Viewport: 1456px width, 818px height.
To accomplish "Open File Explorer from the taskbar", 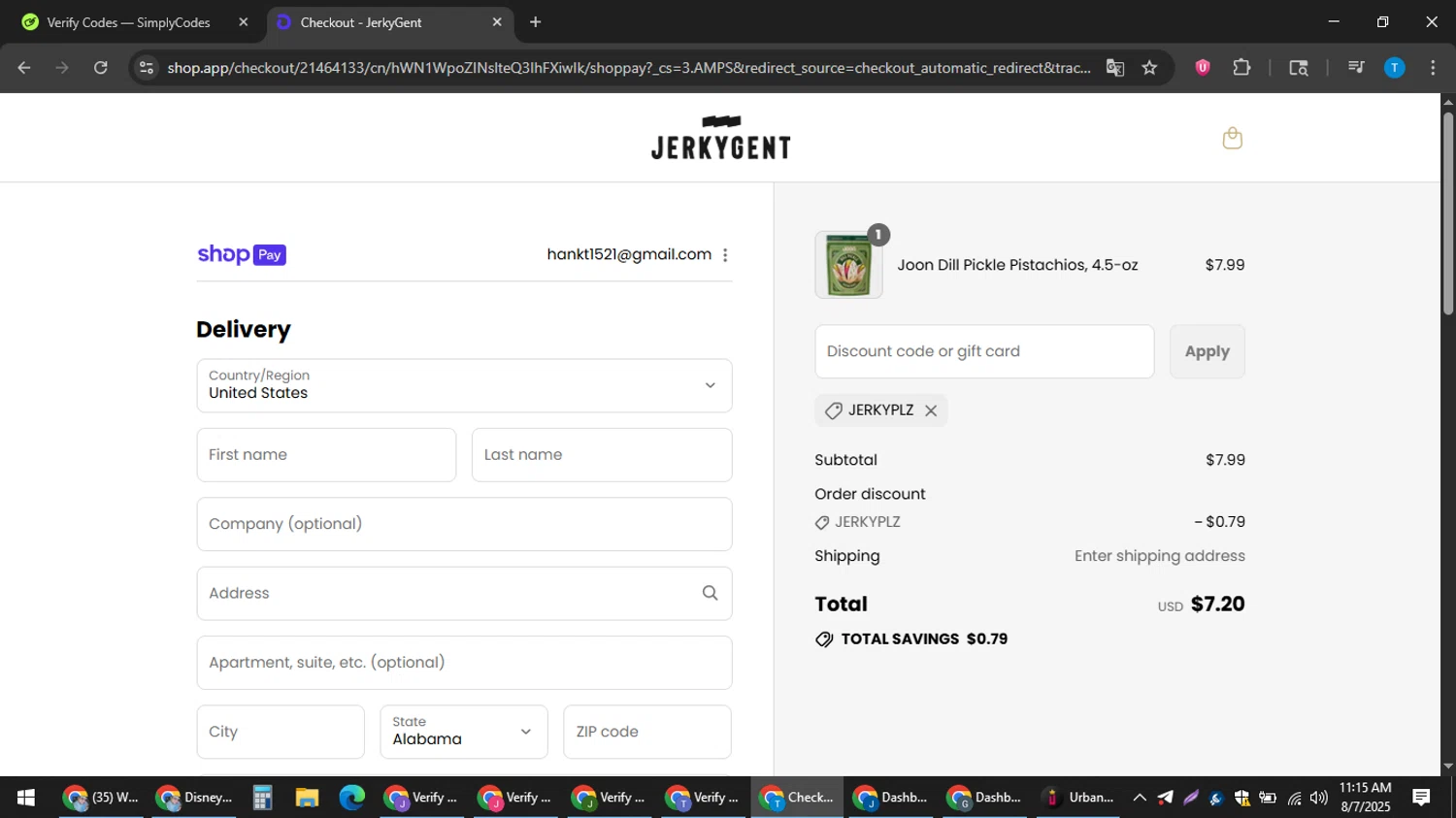I will pos(307,798).
